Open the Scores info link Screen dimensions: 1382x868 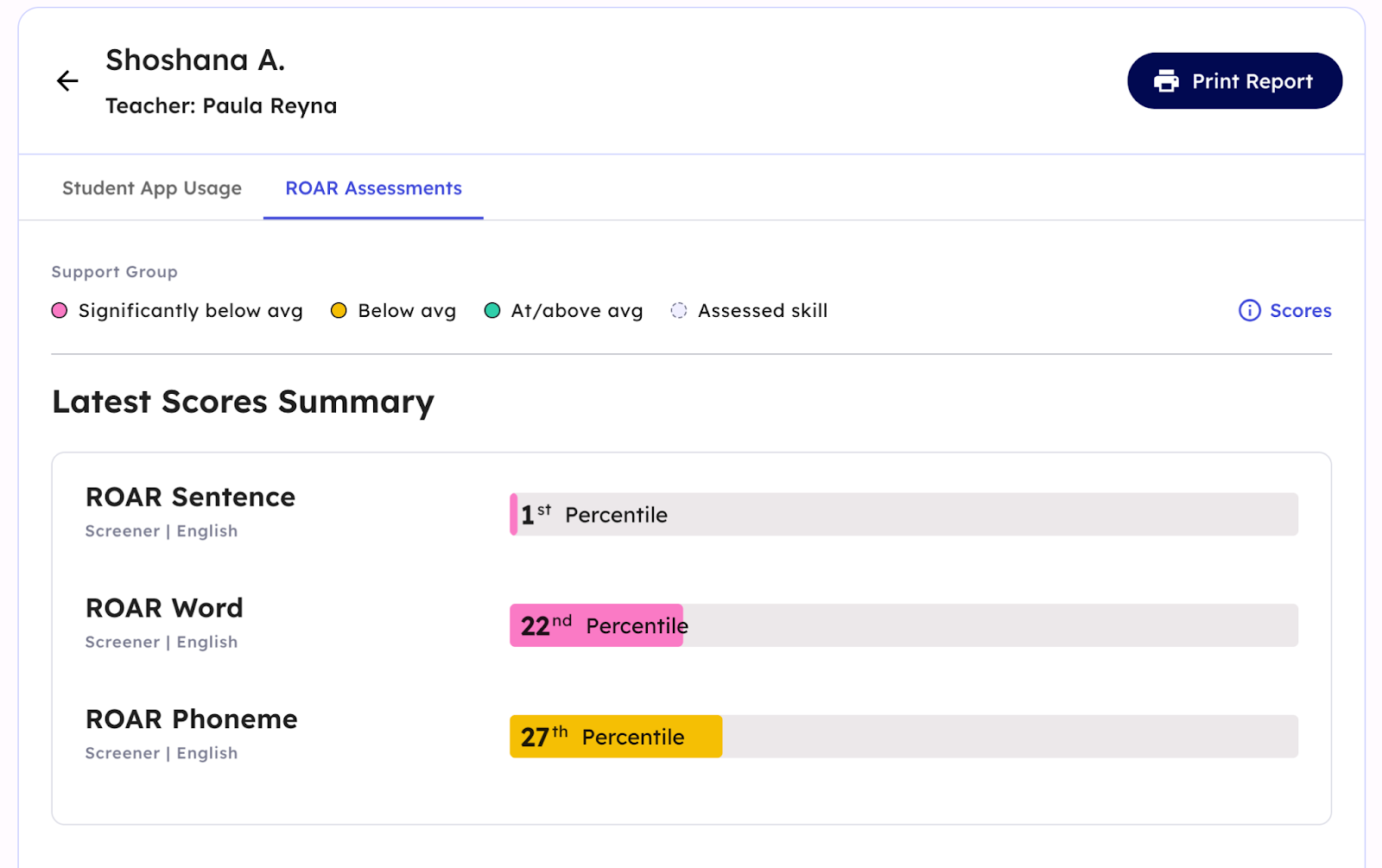[1300, 311]
